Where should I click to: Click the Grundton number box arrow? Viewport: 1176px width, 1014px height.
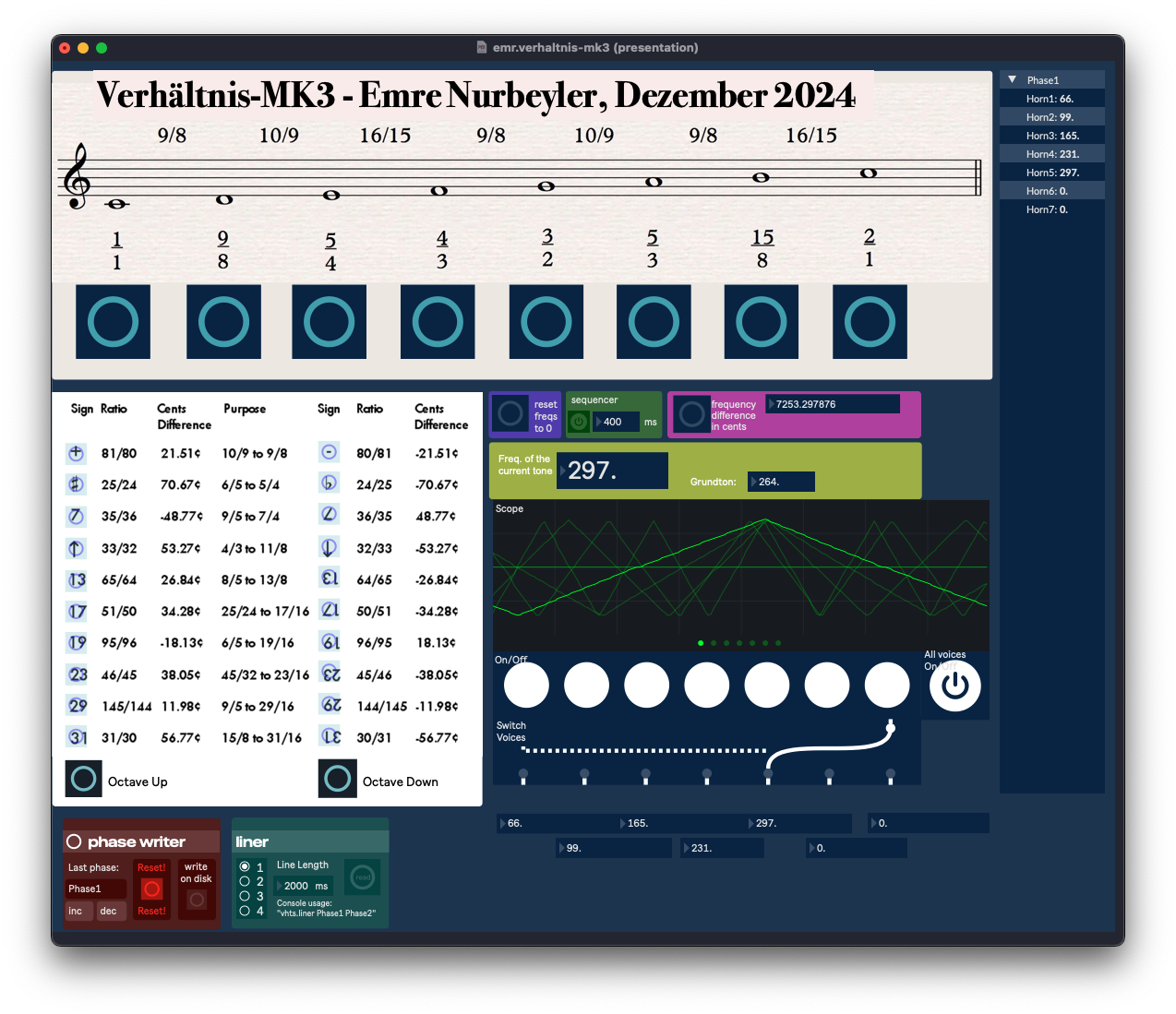[x=753, y=482]
